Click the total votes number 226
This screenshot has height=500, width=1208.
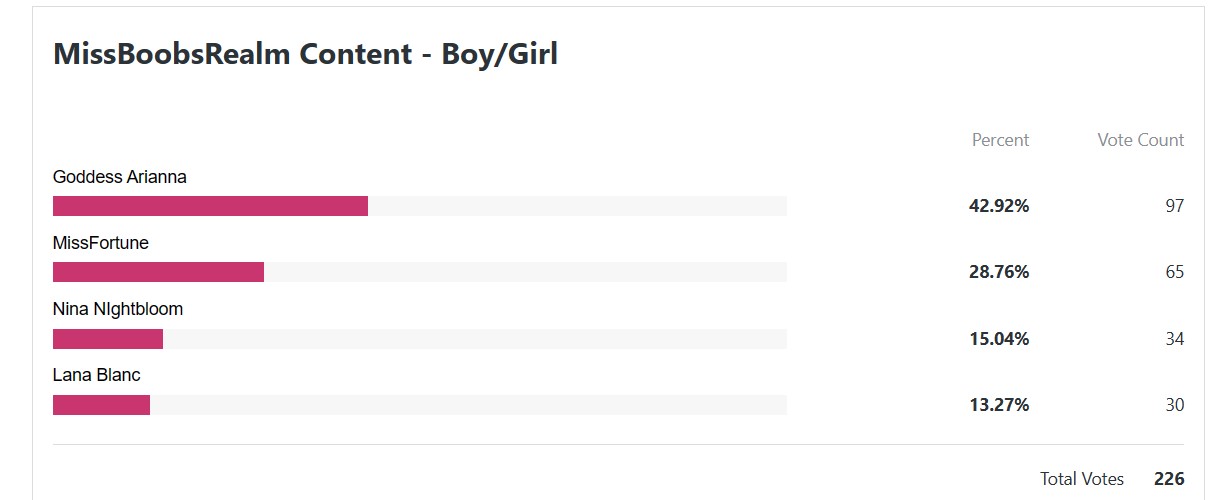[x=1169, y=479]
